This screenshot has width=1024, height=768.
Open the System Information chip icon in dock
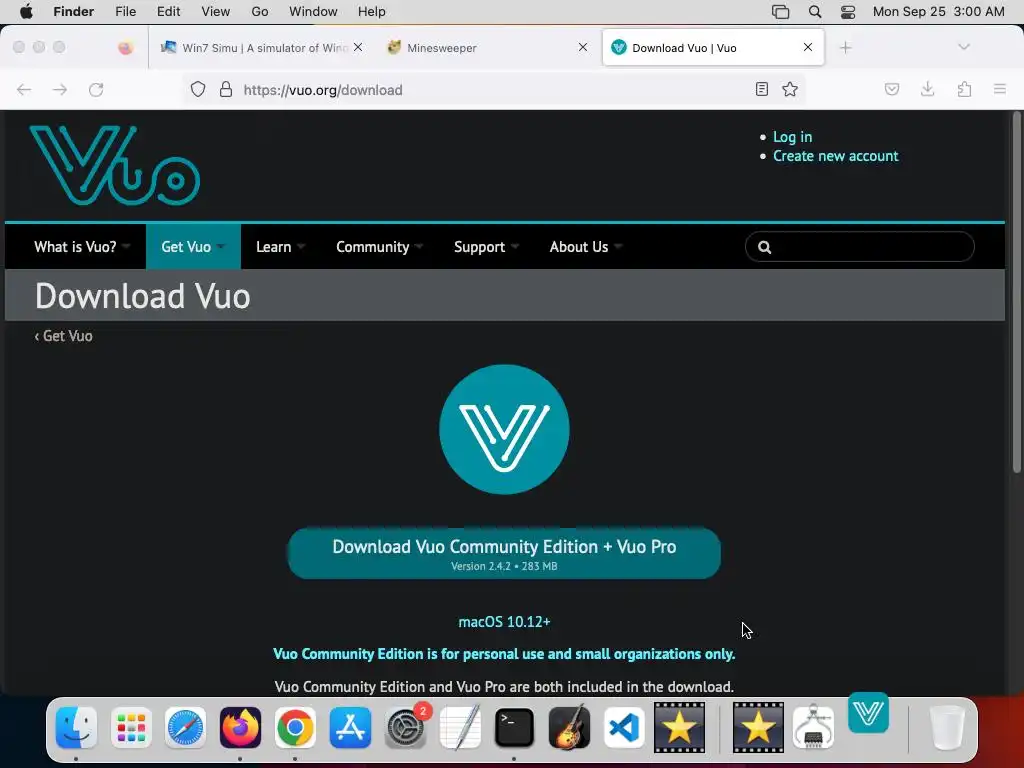813,728
